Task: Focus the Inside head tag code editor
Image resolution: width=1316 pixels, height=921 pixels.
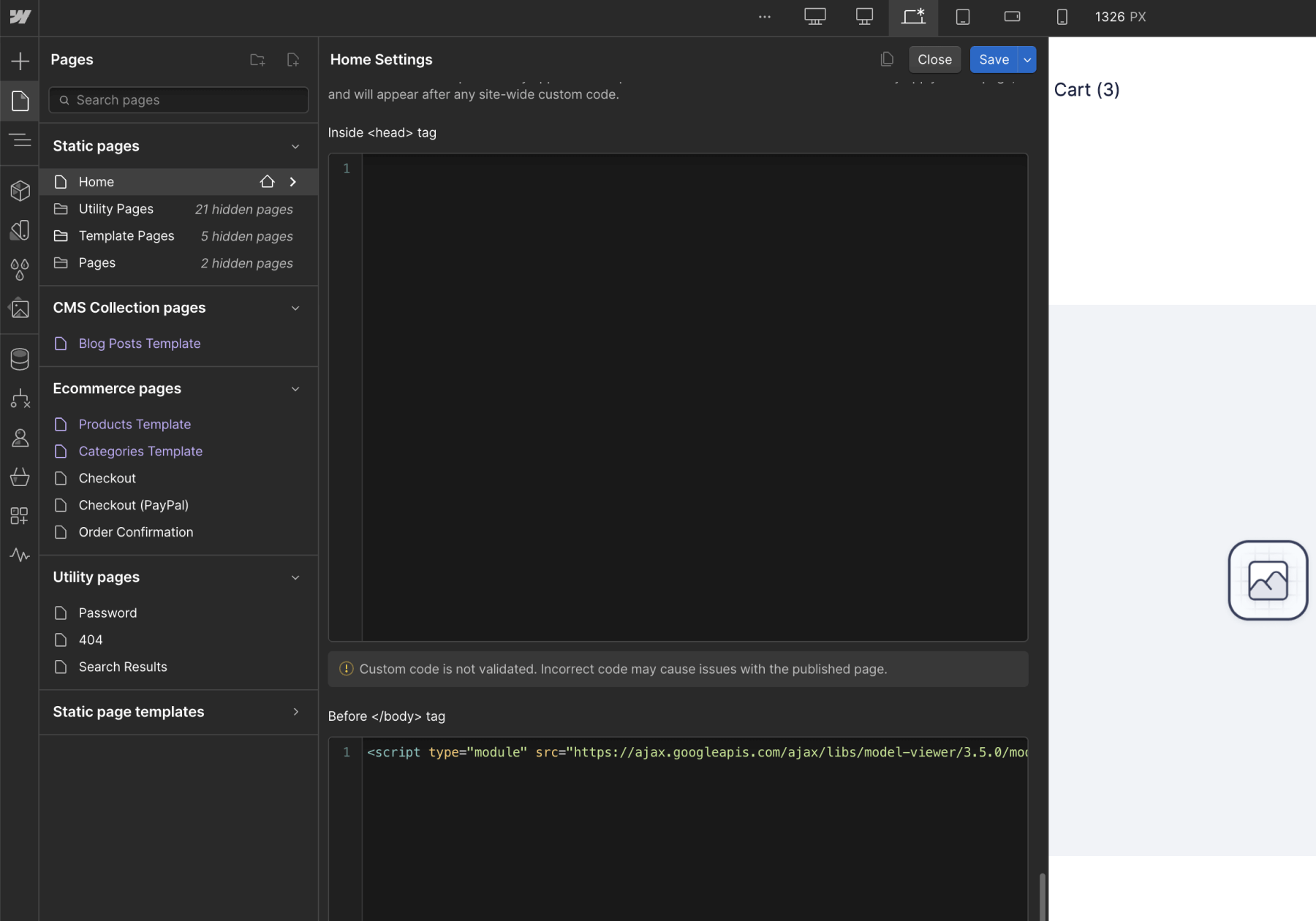Action: point(678,397)
